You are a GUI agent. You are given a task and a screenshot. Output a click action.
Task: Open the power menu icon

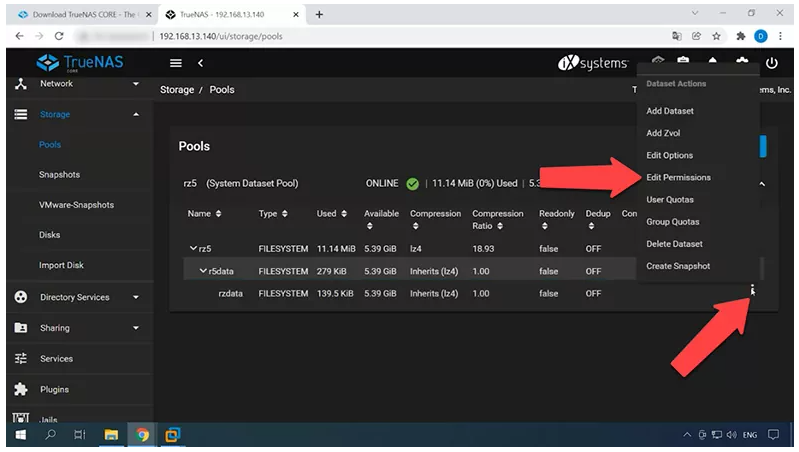click(771, 63)
